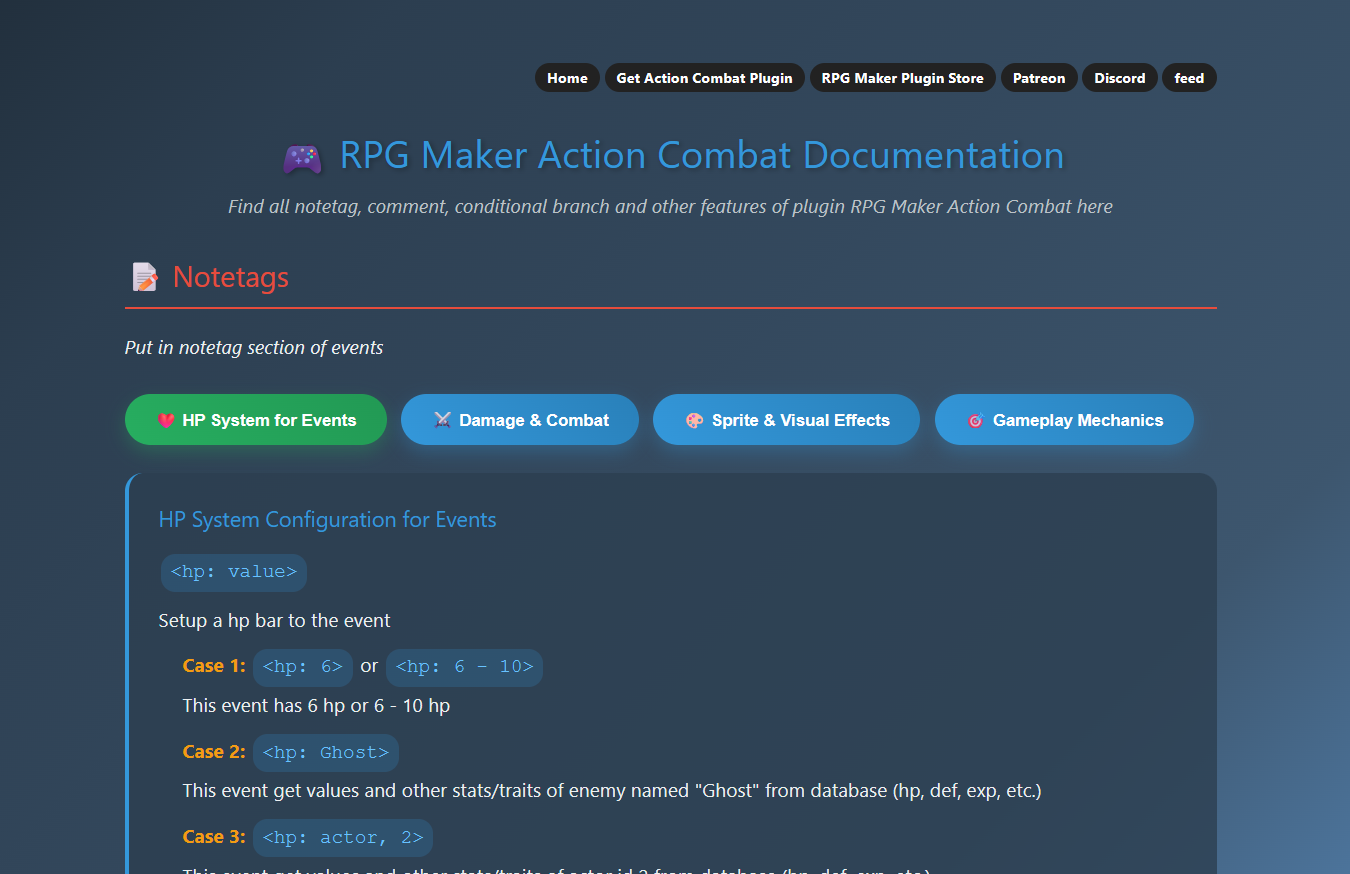The width and height of the screenshot is (1350, 874).
Task: Click the target icon in Gameplay Mechanics tab
Action: [x=975, y=421]
